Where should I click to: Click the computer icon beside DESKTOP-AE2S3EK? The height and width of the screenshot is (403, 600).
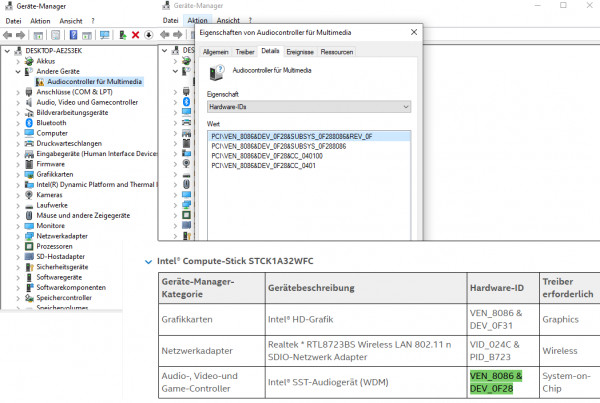(18, 51)
